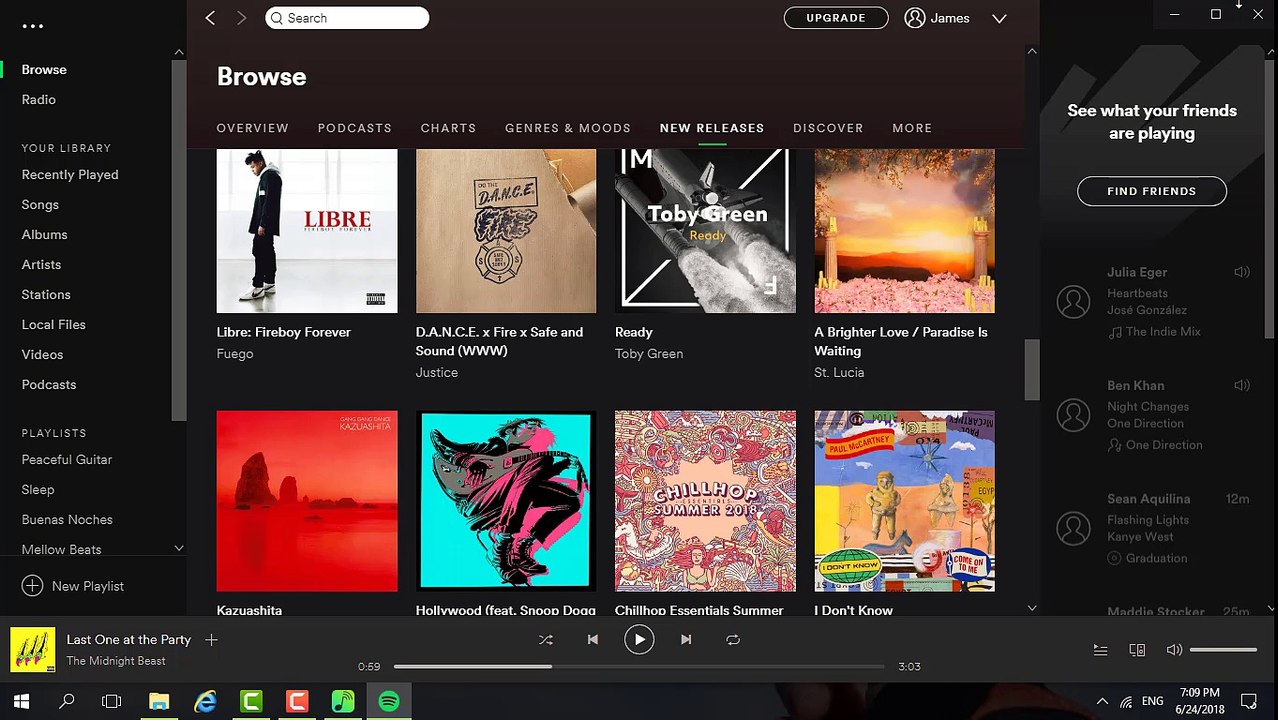Switch to the Overview tab
1278x720 pixels.
(253, 128)
